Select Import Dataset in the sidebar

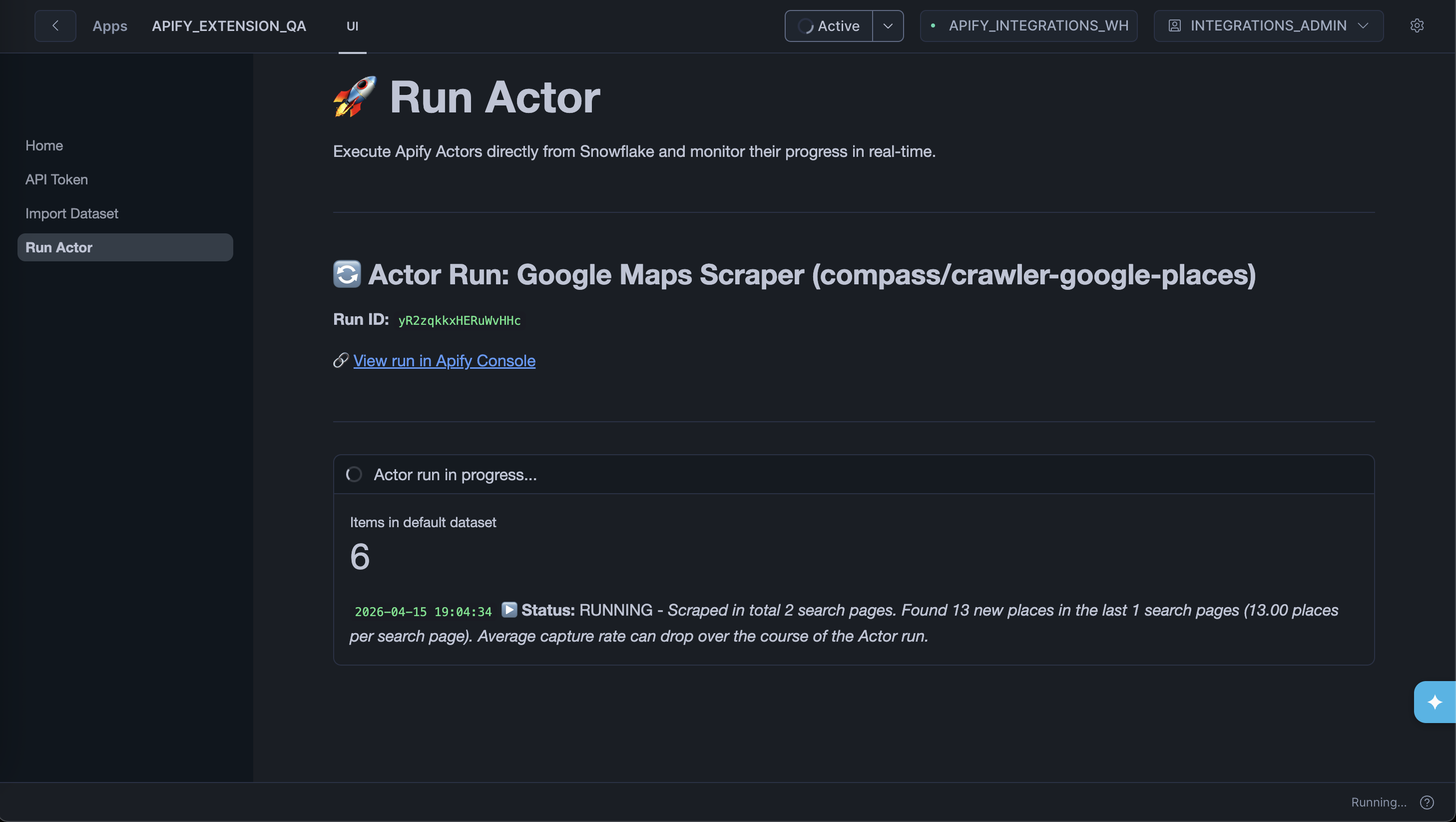[x=71, y=213]
